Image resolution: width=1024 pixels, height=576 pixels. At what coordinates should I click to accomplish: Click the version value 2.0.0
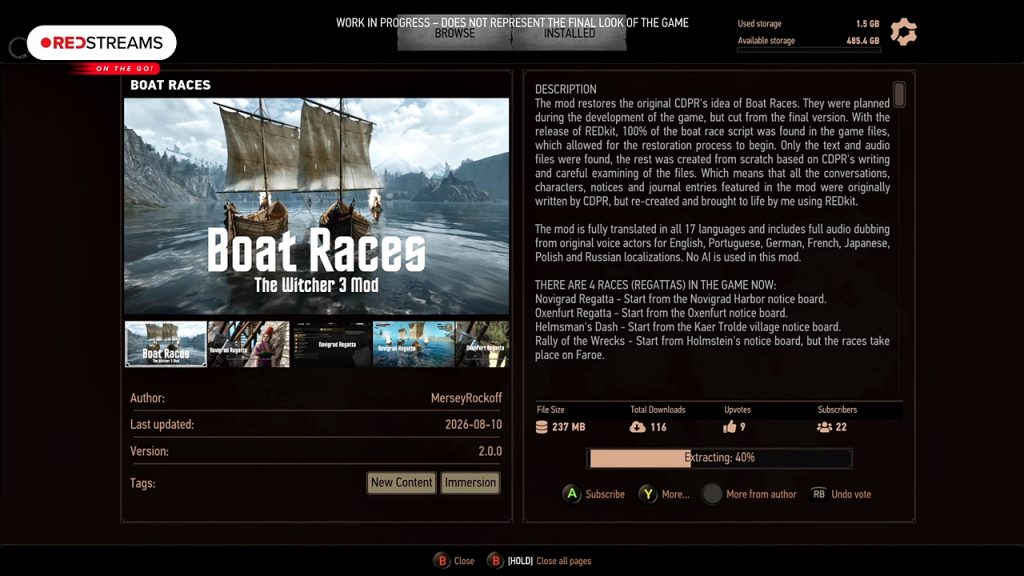coord(490,451)
